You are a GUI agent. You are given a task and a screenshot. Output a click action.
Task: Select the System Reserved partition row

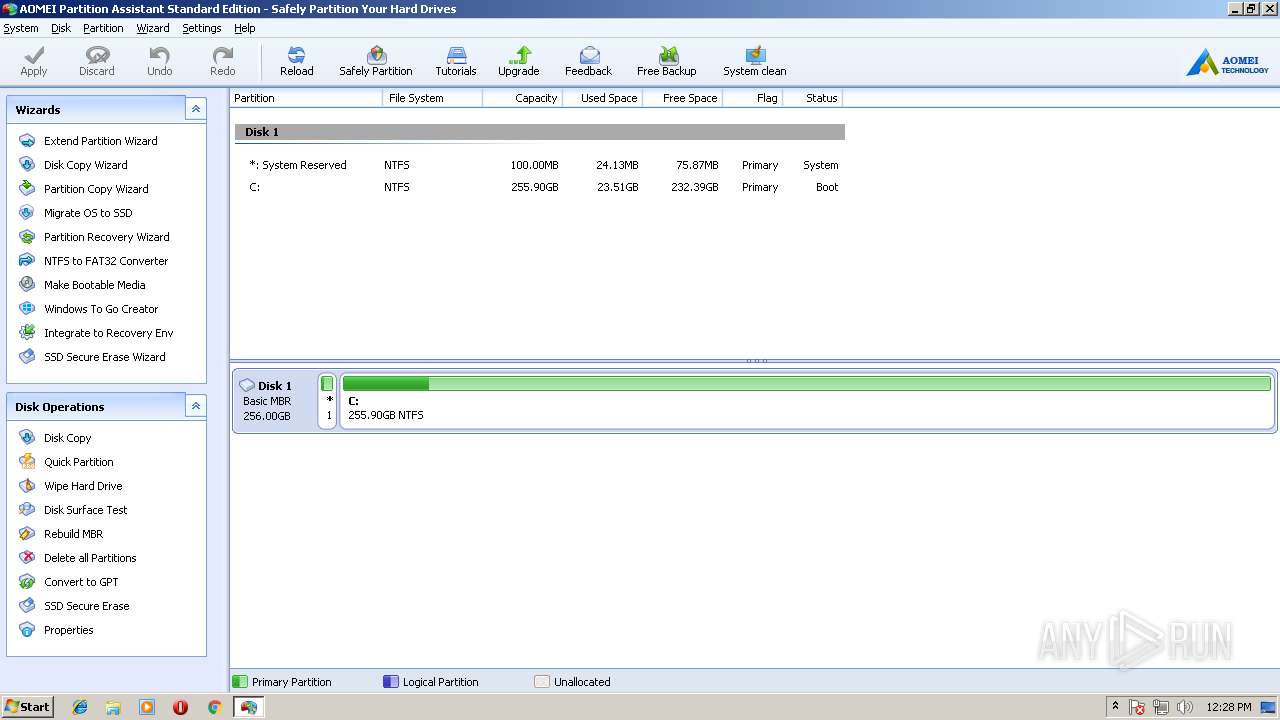pyautogui.click(x=540, y=165)
